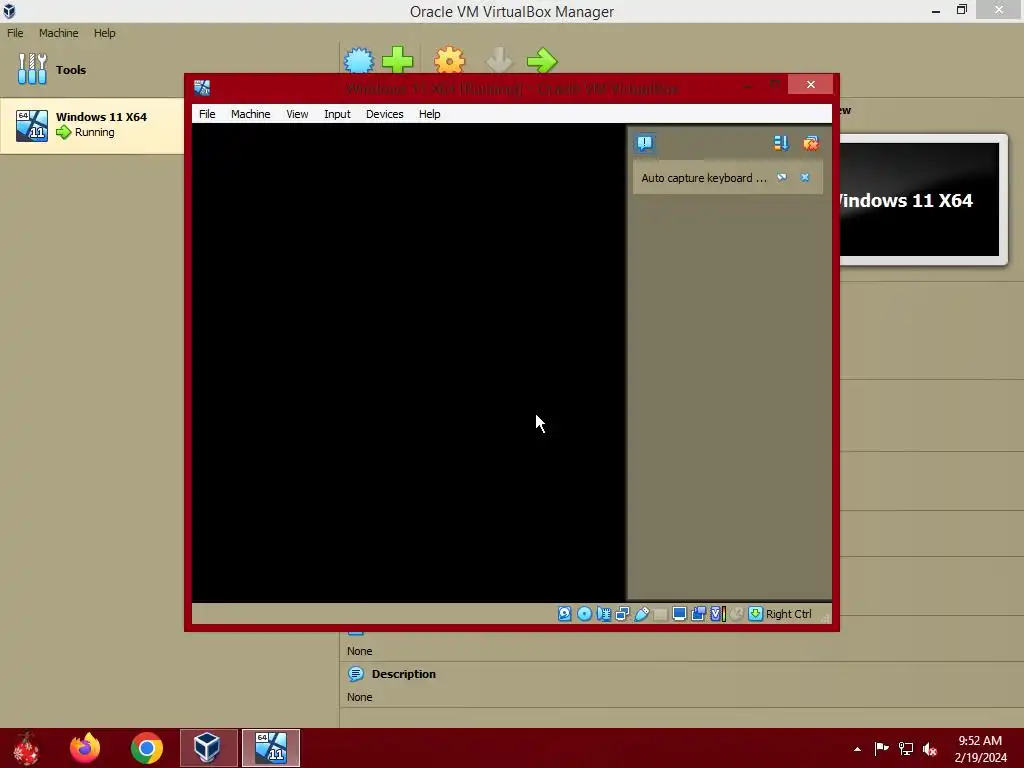Viewport: 1024px width, 768px height.
Task: Click the Auto capture keyboard message text
Action: pos(704,178)
